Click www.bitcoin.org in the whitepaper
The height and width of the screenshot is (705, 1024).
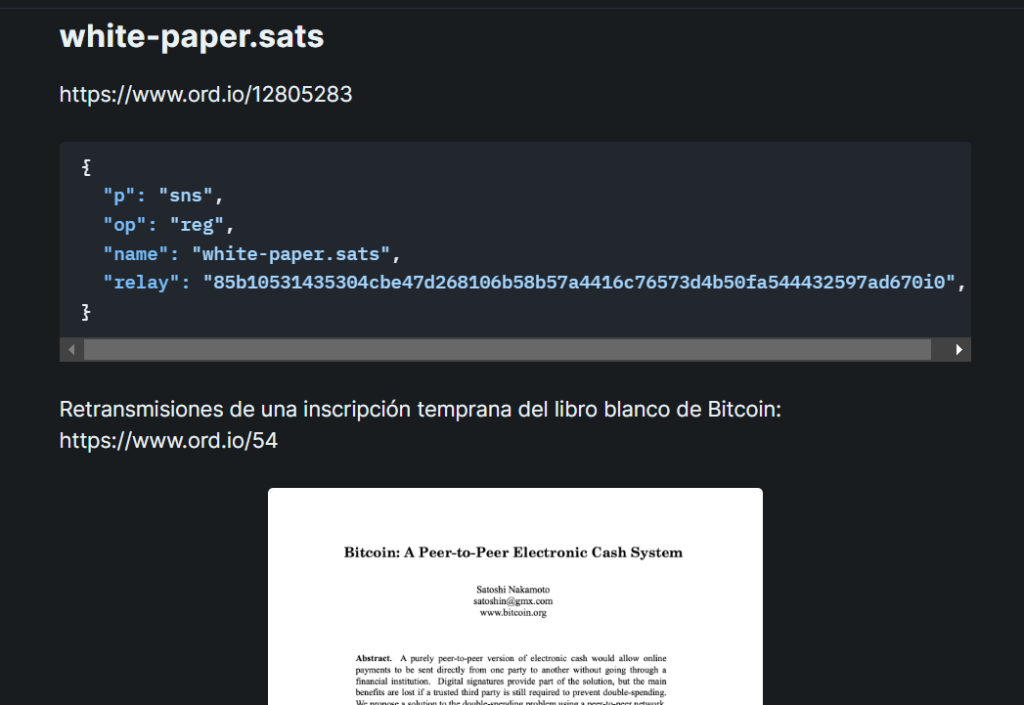pos(513,613)
